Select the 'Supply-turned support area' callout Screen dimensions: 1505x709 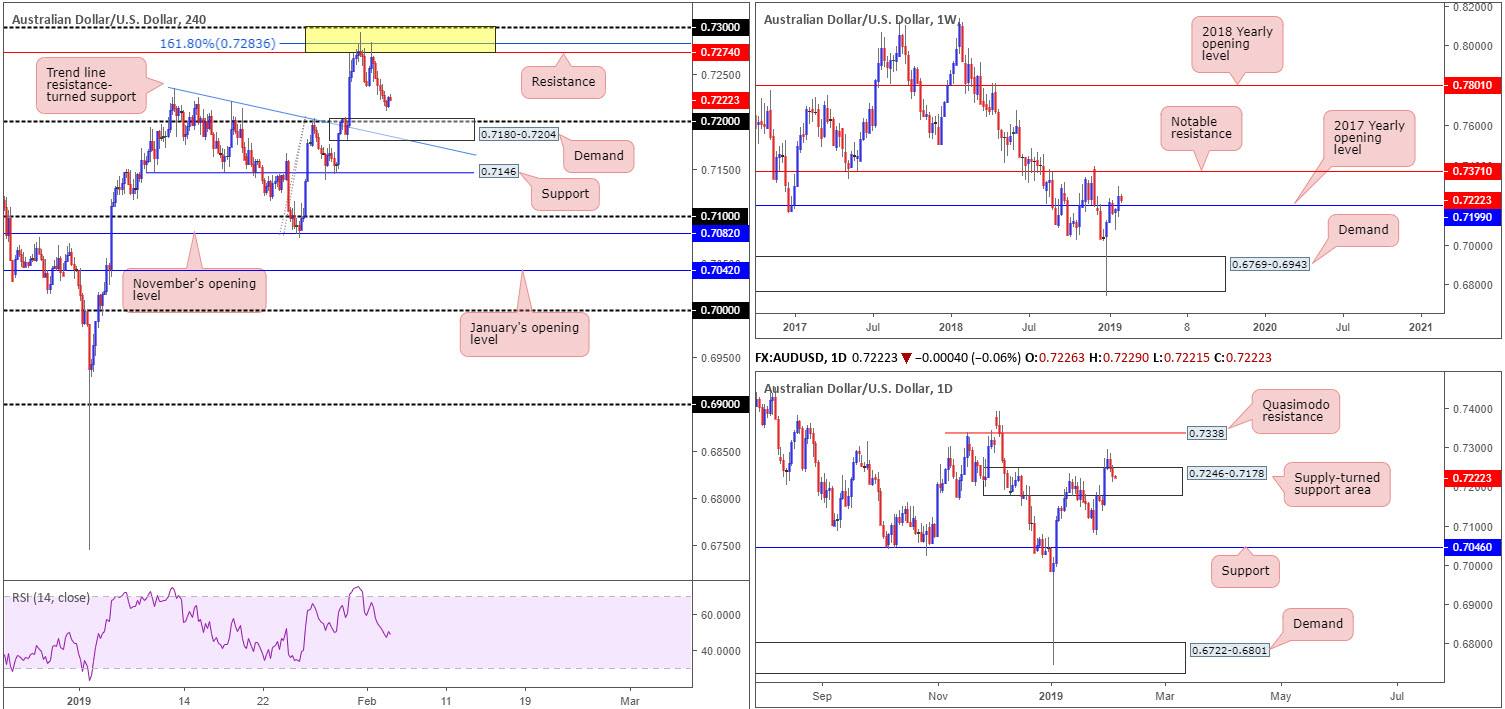1335,485
